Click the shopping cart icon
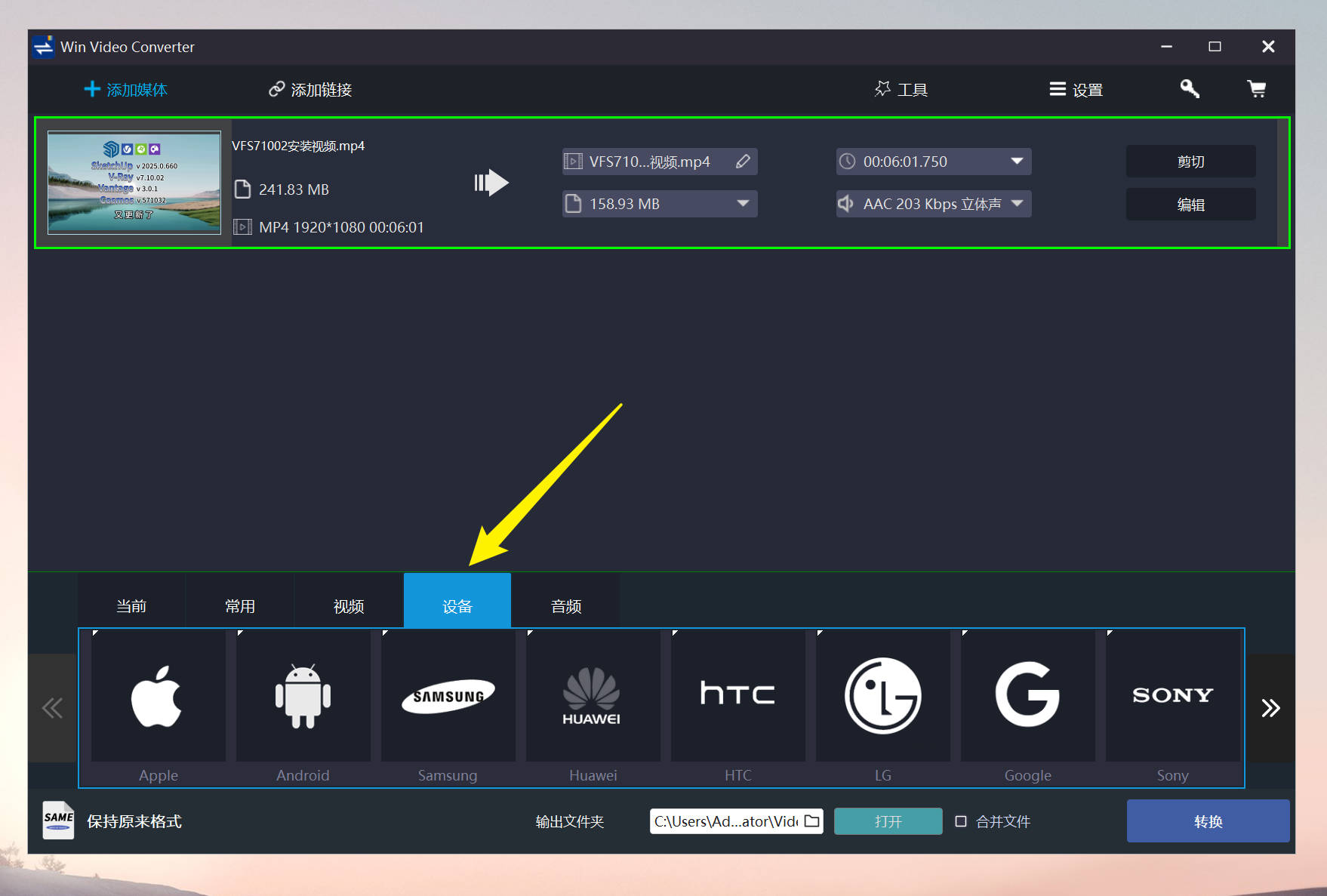Screen dimensions: 1327x896 pos(1256,89)
